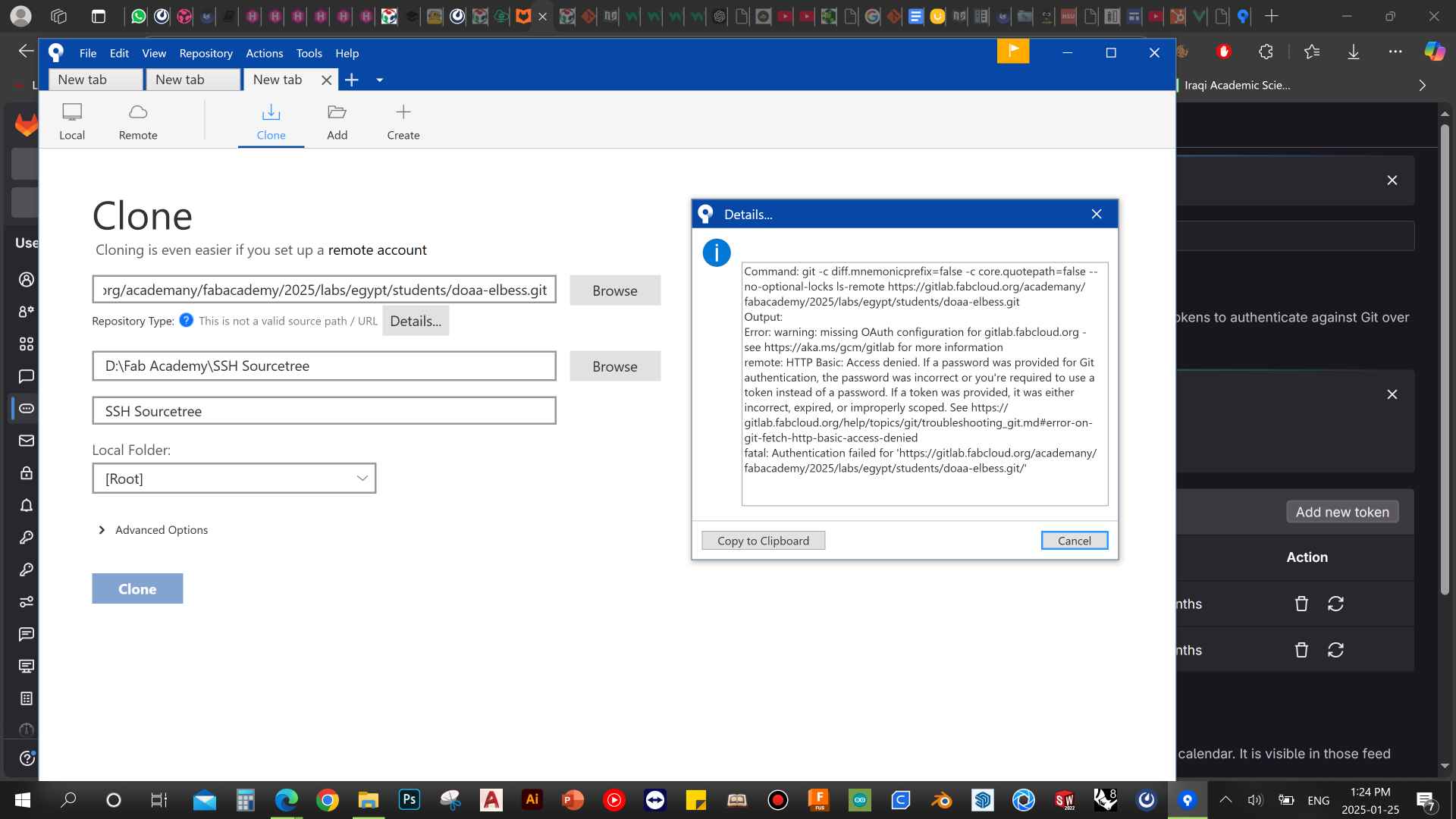Screen dimensions: 1456x819
Task: Open the Help menu
Action: 347,53
